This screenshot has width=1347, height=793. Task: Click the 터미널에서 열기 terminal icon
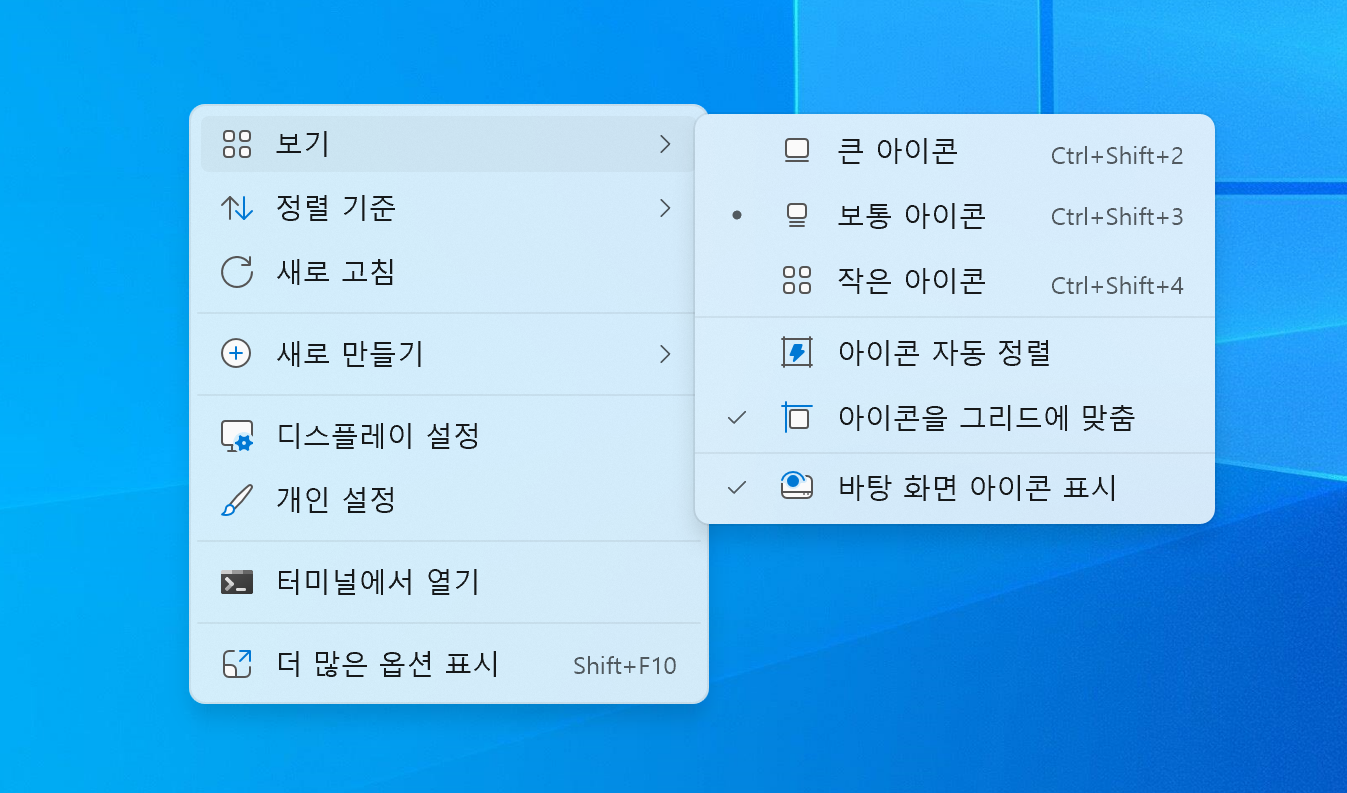pyautogui.click(x=237, y=582)
